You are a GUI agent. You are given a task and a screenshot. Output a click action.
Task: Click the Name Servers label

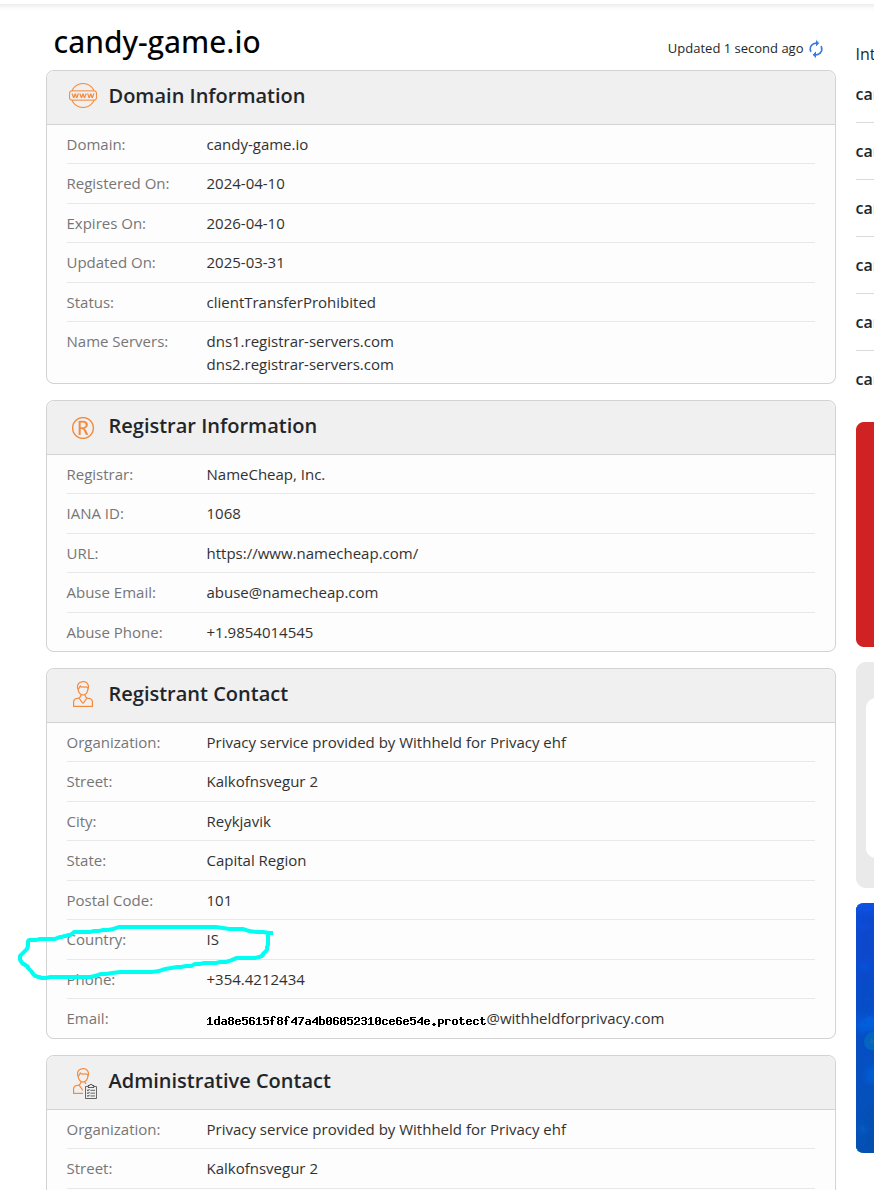click(x=118, y=342)
